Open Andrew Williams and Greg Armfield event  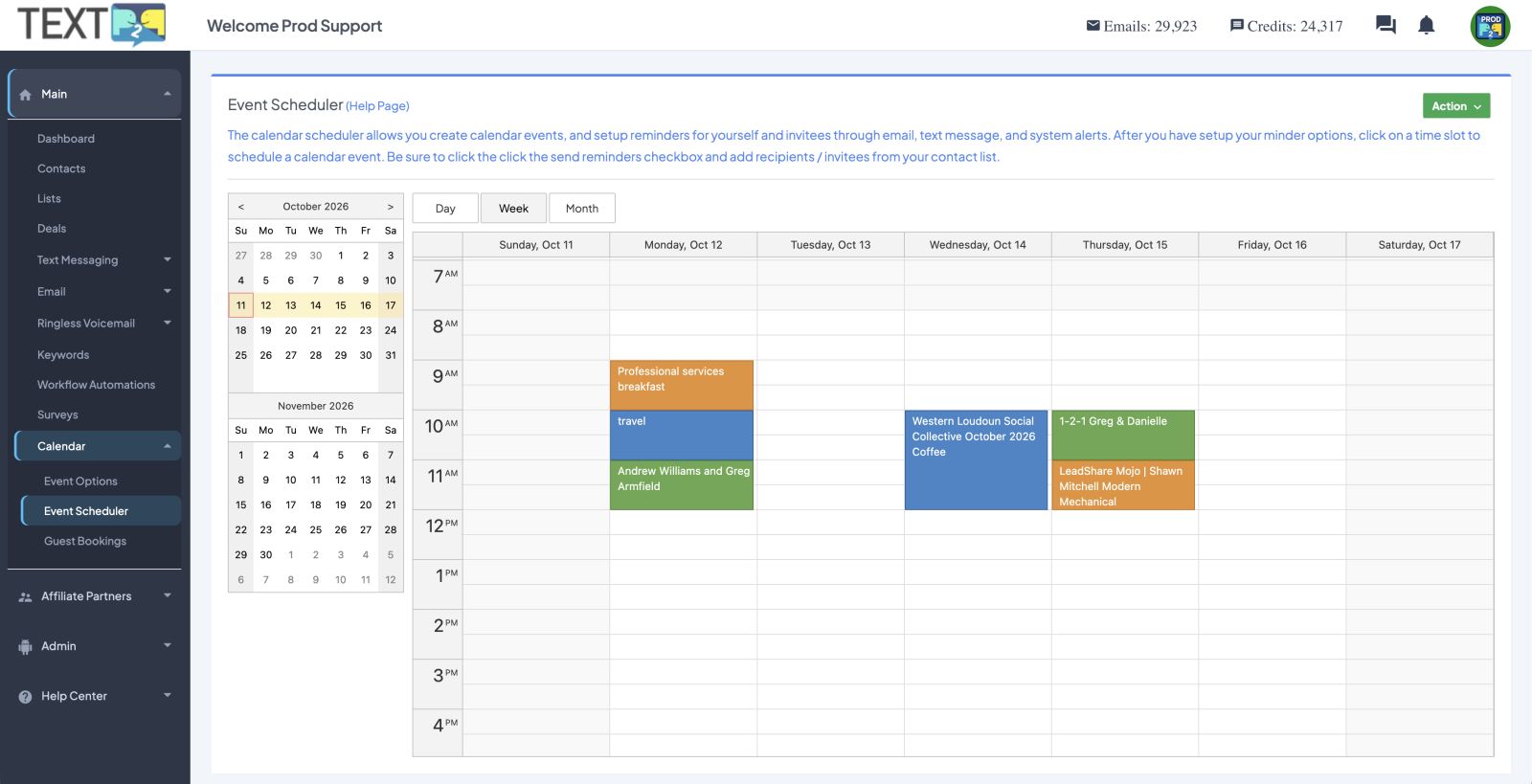(682, 485)
